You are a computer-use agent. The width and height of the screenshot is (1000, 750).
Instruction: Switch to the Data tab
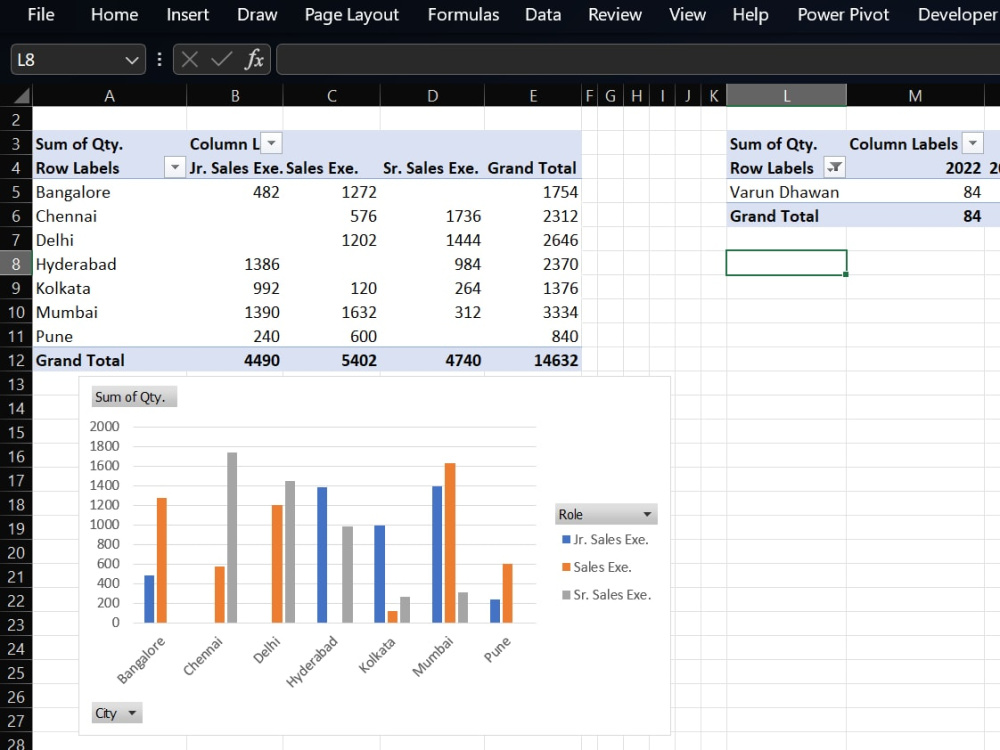coord(543,15)
